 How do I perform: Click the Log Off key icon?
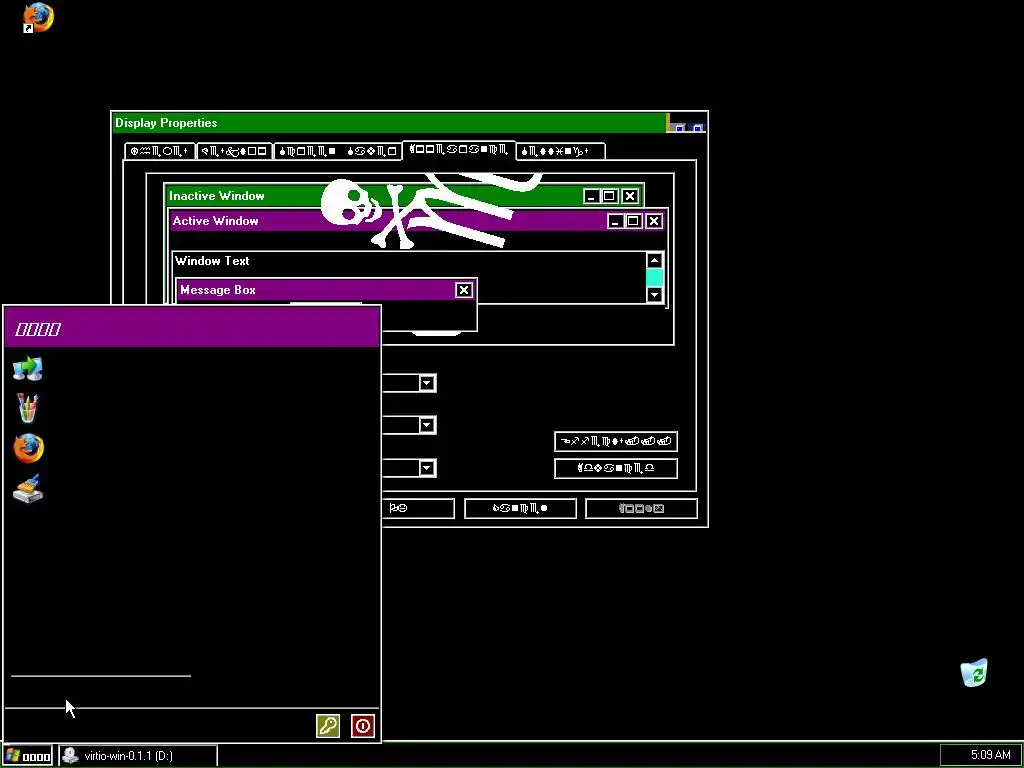(328, 726)
